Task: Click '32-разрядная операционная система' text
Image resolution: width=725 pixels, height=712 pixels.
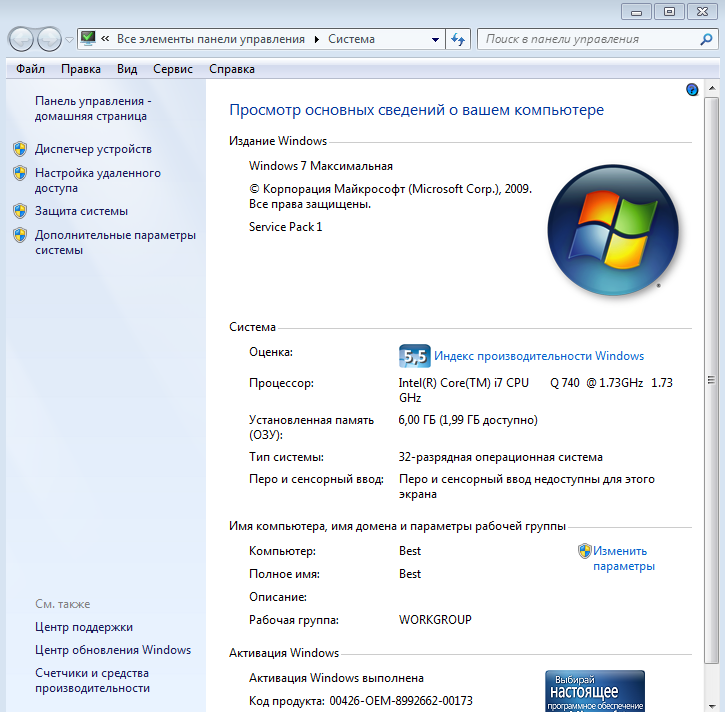Action: click(501, 457)
